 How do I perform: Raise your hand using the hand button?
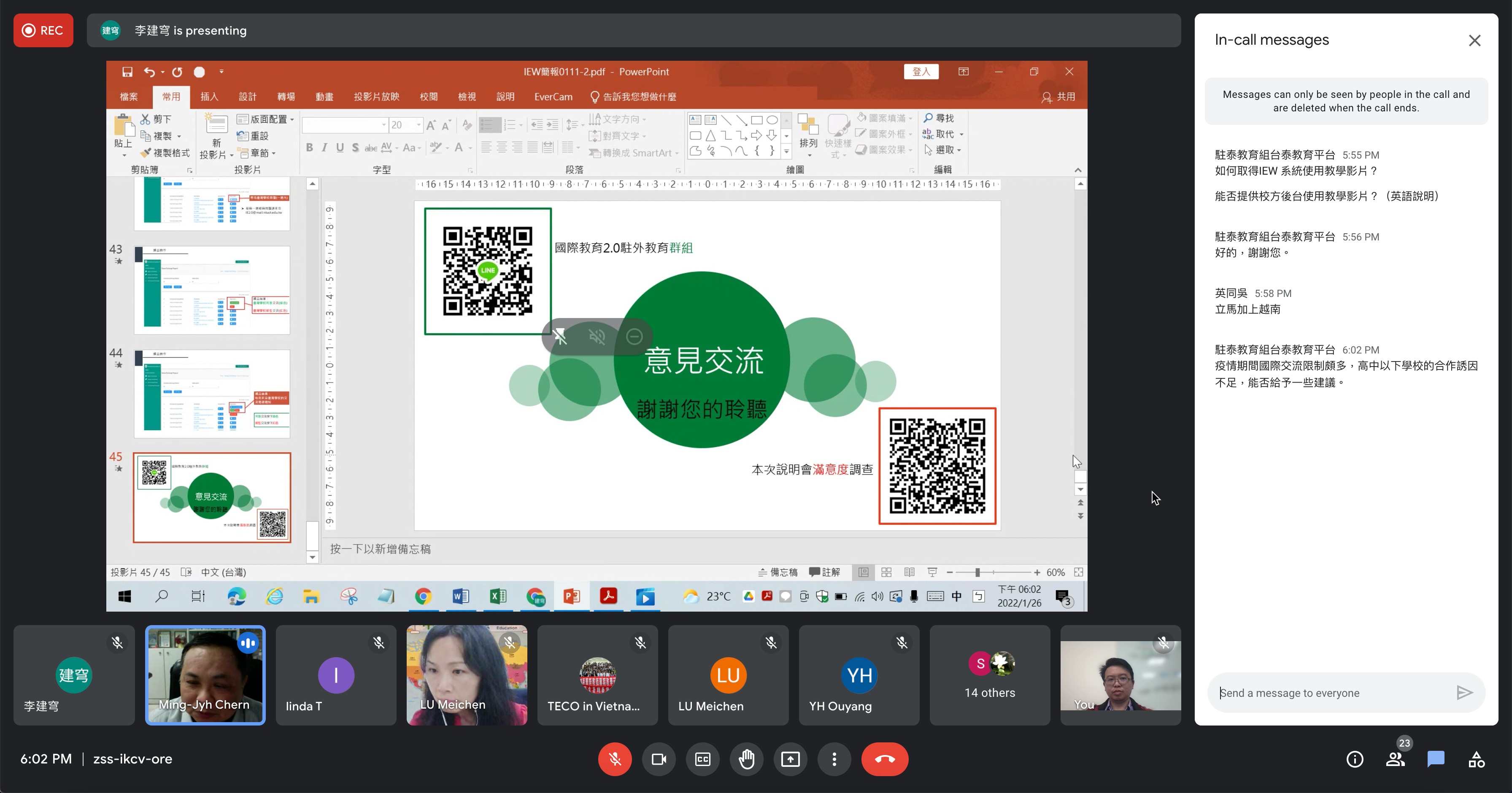[x=747, y=759]
